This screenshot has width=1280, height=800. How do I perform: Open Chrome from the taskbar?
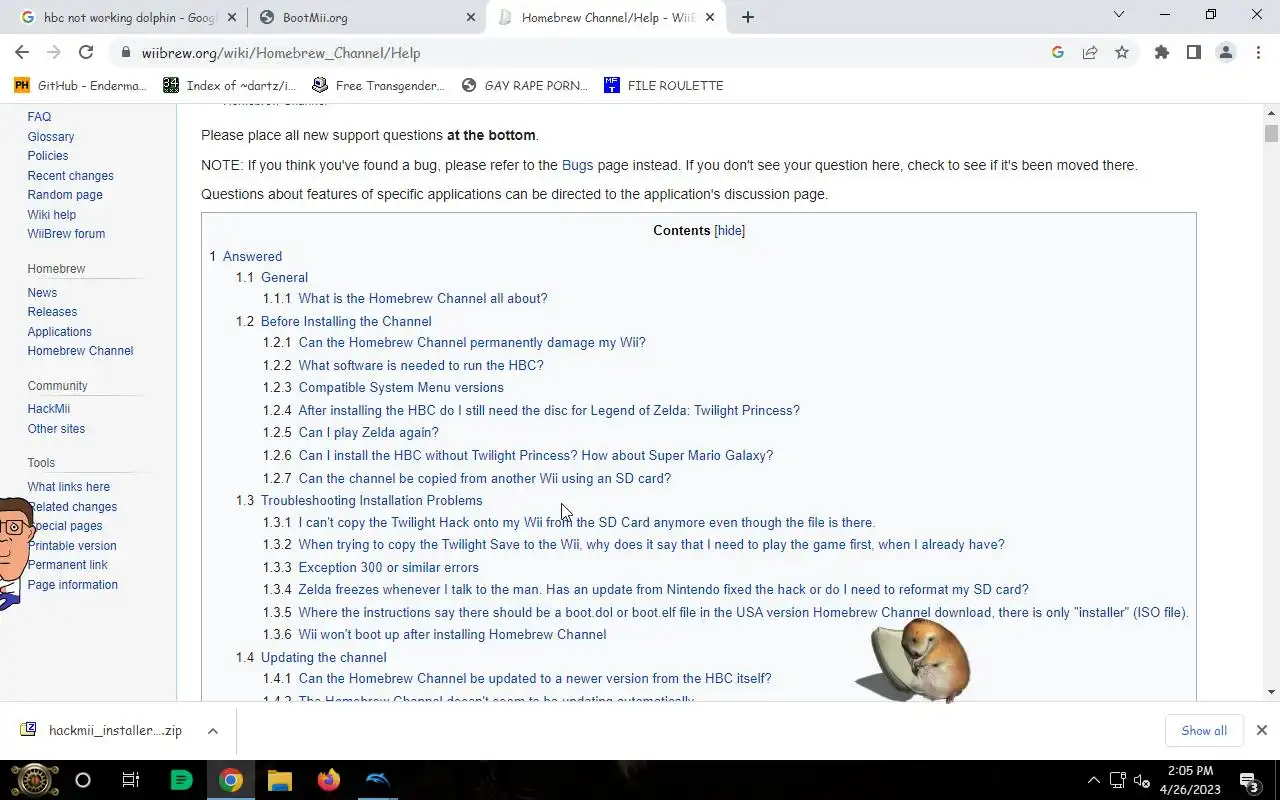click(231, 780)
